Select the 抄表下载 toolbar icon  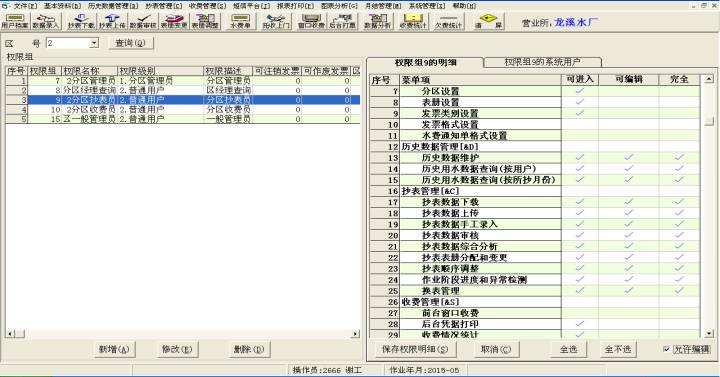tap(81, 22)
